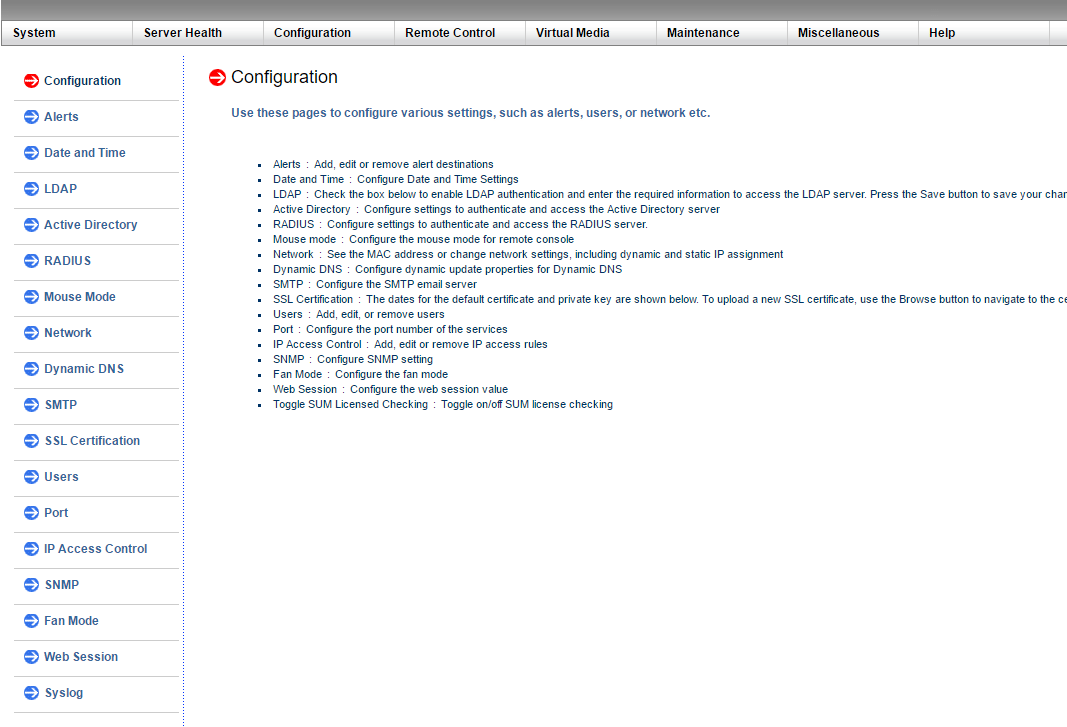Click the arrow icon beside Active Directory
Viewport: 1067px width, 727px height.
(x=31, y=225)
